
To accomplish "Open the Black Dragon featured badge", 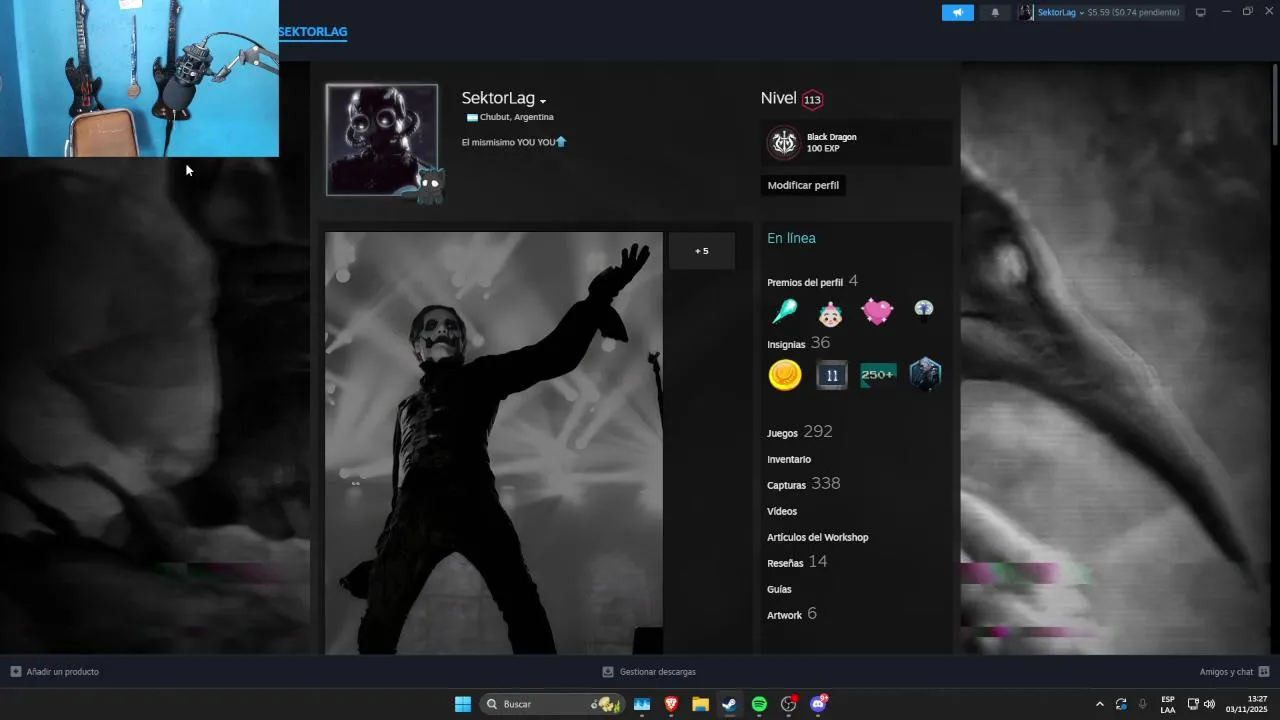I will point(857,143).
